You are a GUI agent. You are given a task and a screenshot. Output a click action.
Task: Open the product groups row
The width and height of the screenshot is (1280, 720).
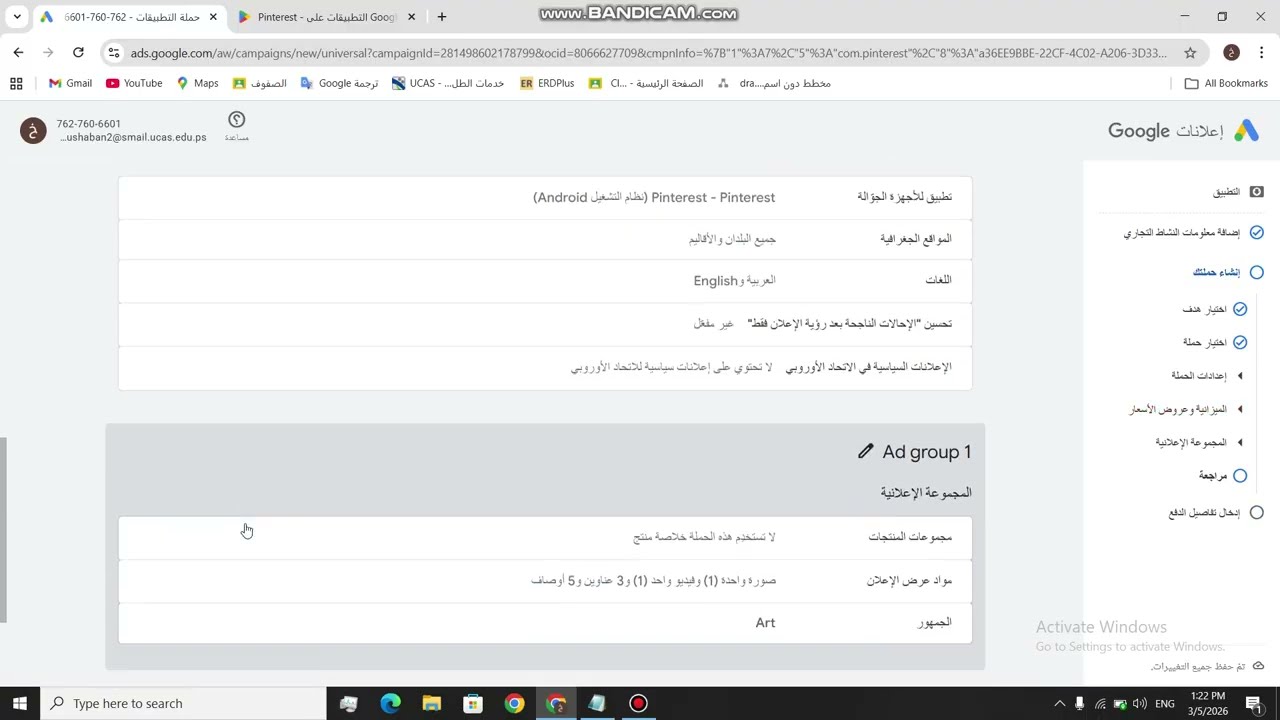pyautogui.click(x=545, y=538)
